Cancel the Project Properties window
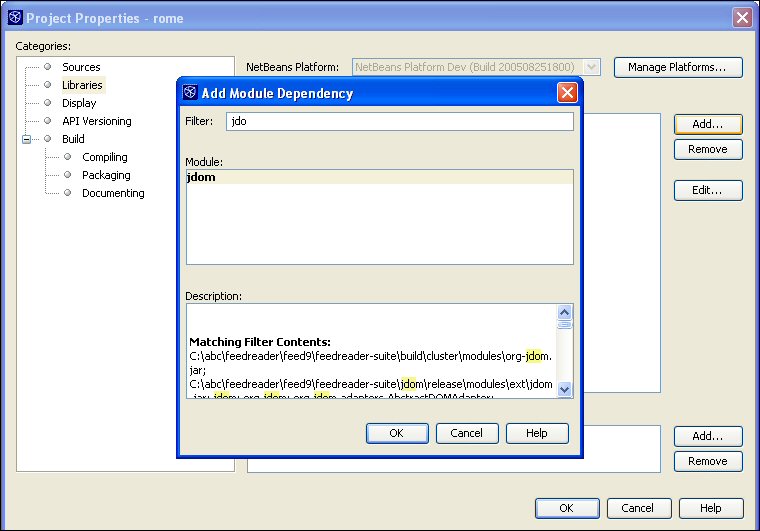This screenshot has width=760, height=531. tap(639, 508)
